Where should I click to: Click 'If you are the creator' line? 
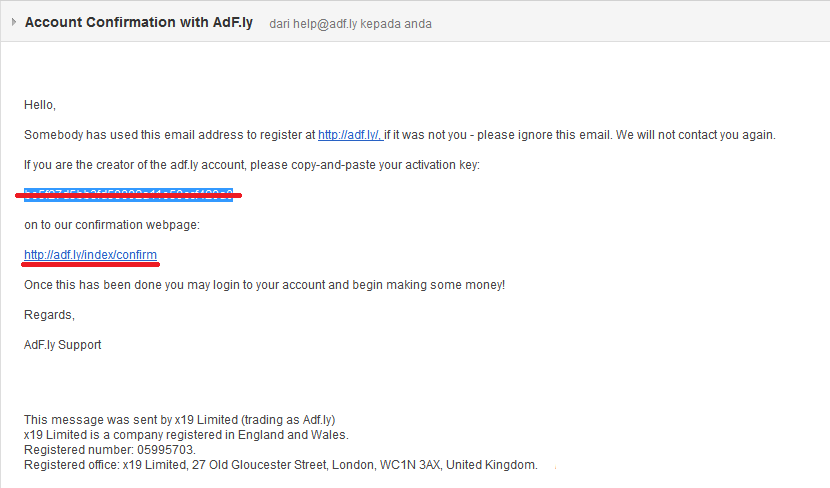[250, 165]
